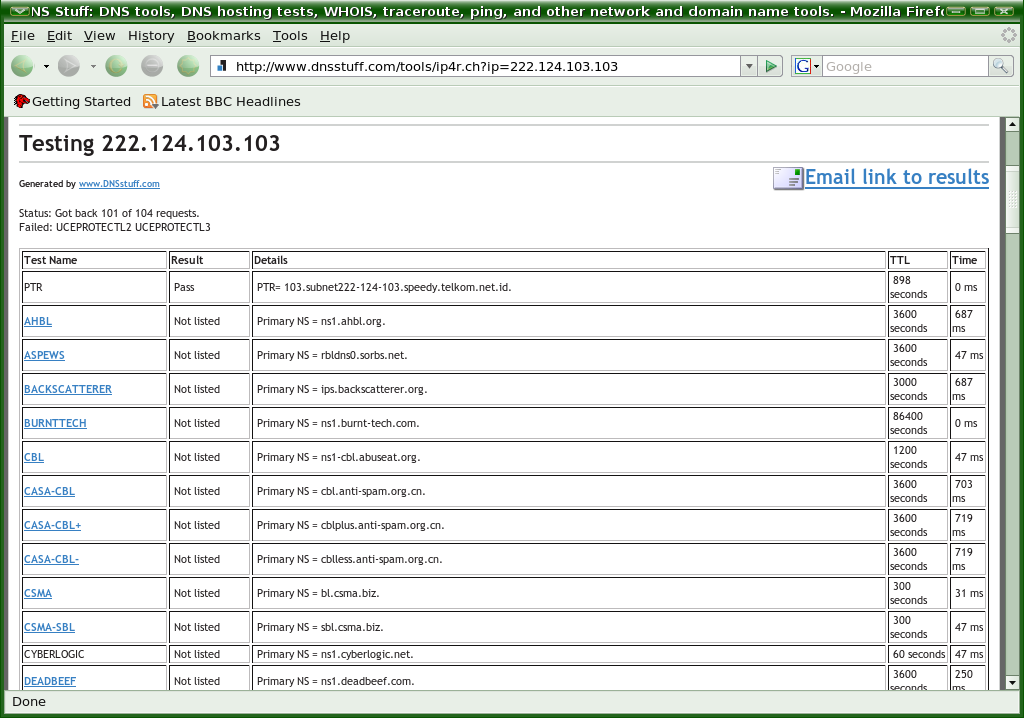Open the Forward history dropdown arrow
Image resolution: width=1024 pixels, height=718 pixels.
pyautogui.click(x=93, y=66)
